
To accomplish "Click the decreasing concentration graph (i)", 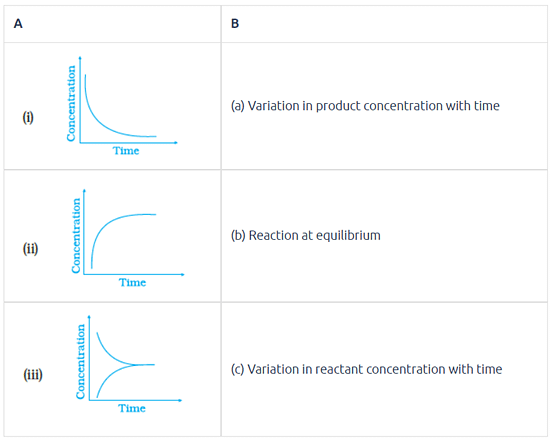I will point(122,106).
